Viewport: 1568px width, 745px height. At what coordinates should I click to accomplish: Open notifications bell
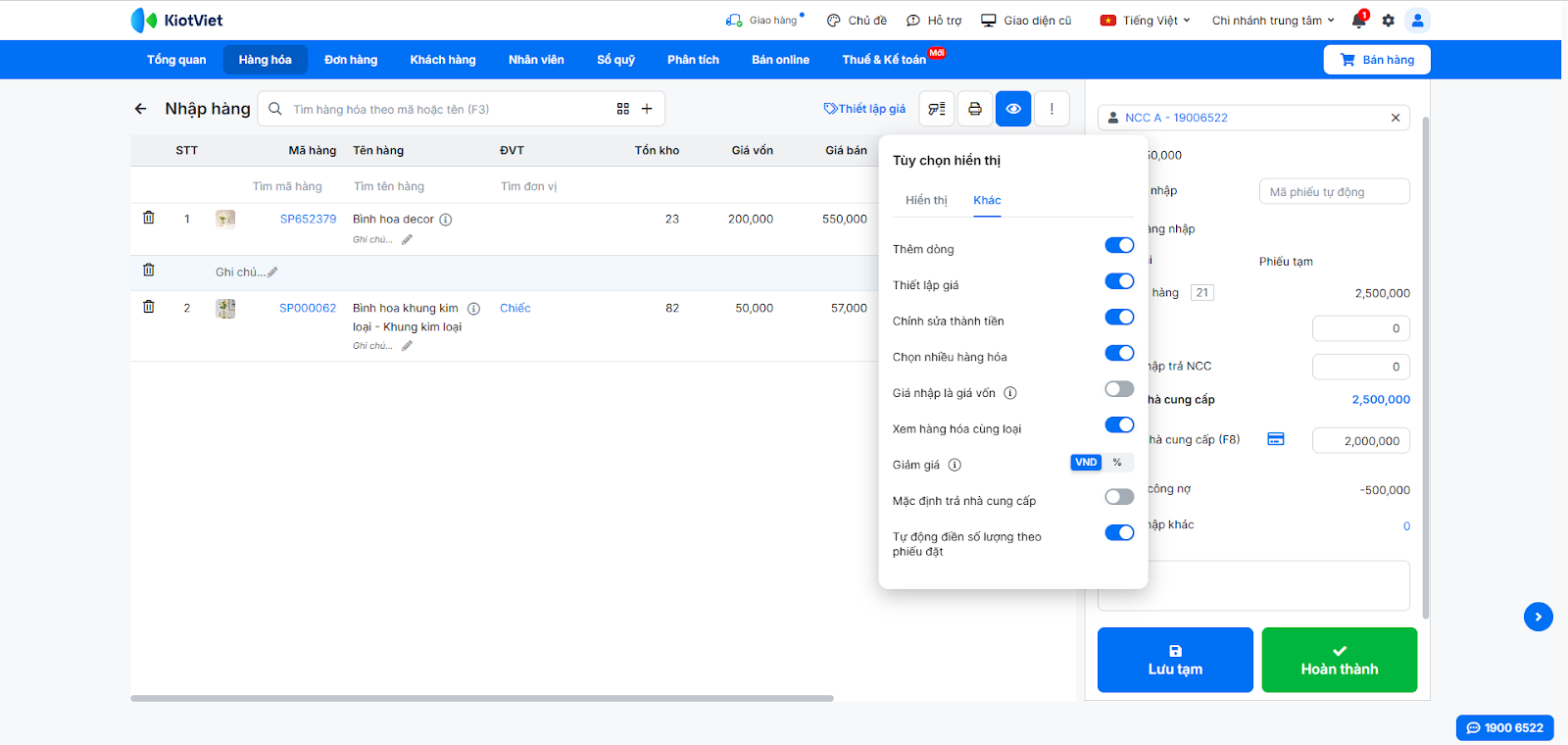pos(1359,20)
